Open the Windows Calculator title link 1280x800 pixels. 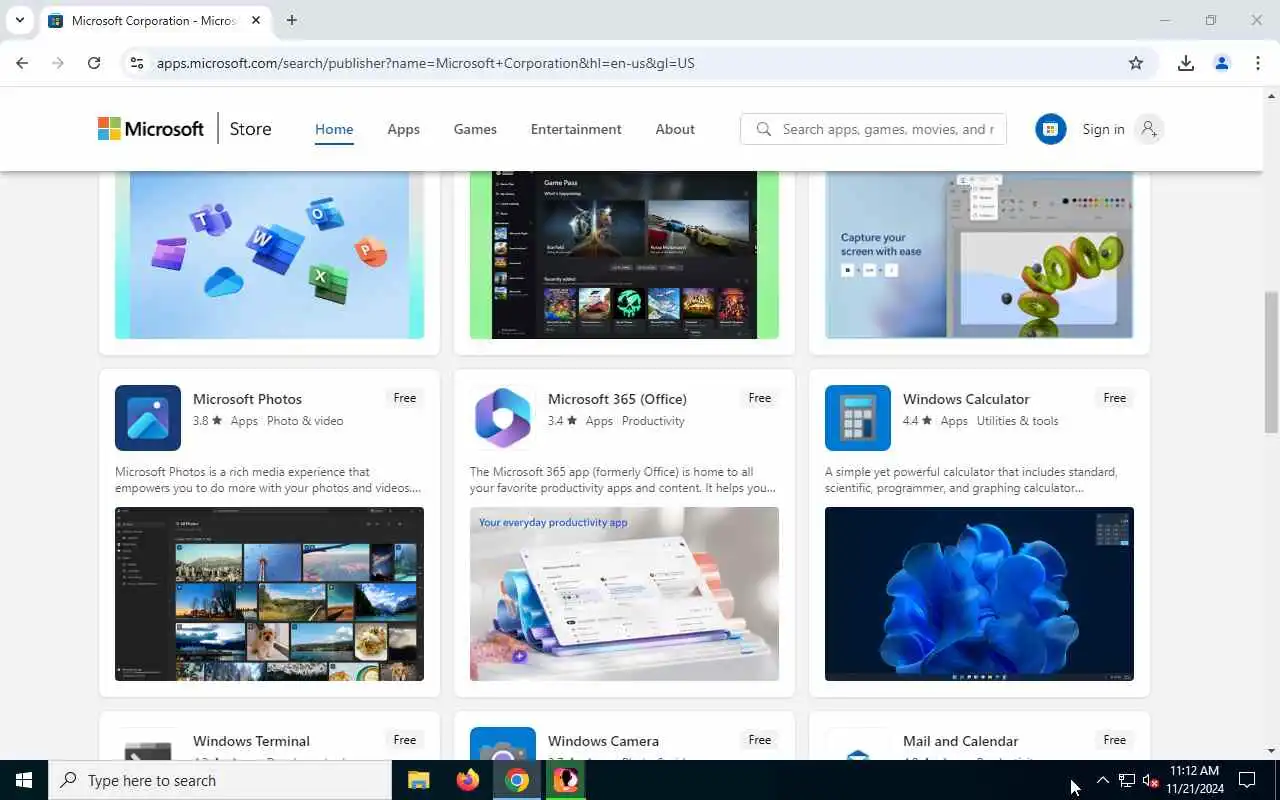(x=966, y=399)
